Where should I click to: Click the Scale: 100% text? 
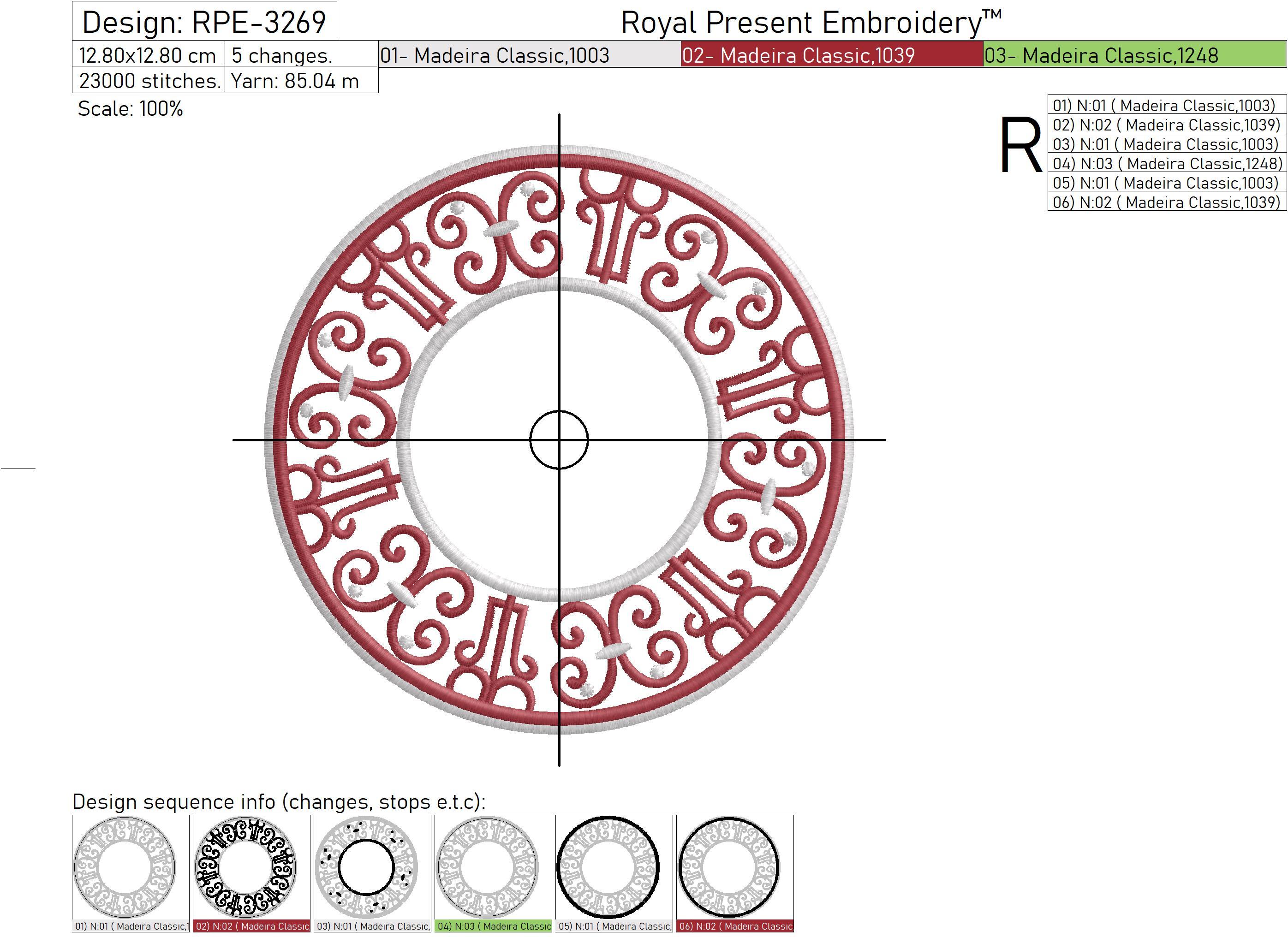[131, 108]
